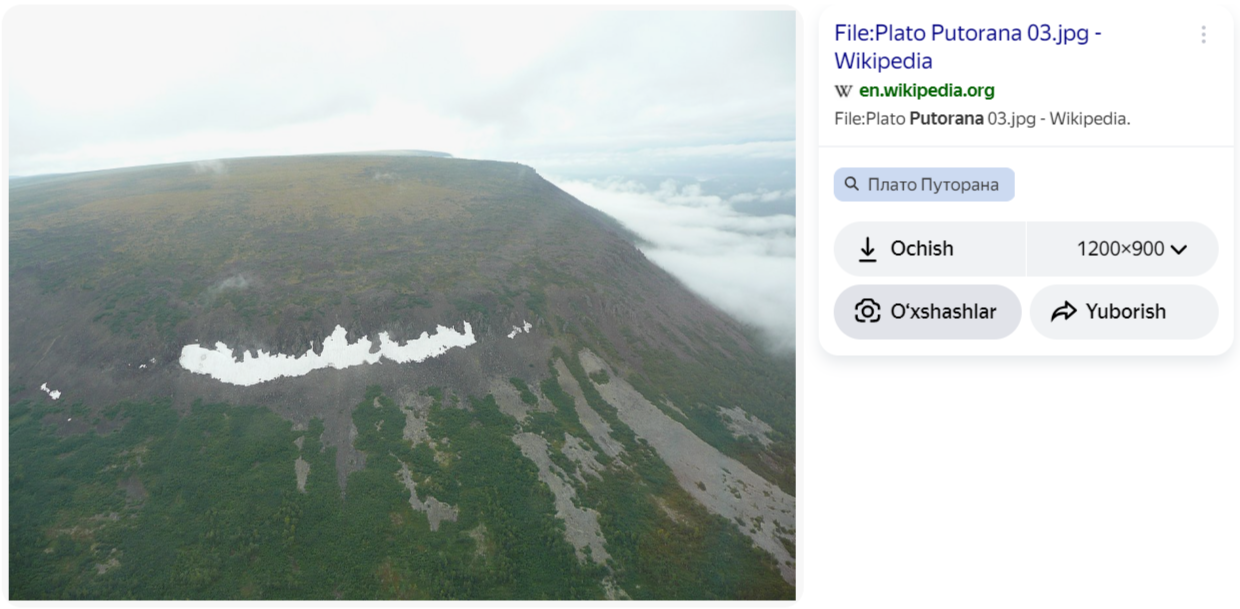Expand the chevron next to 1200×900
Screen dimensions: 1240x609
tap(1179, 250)
